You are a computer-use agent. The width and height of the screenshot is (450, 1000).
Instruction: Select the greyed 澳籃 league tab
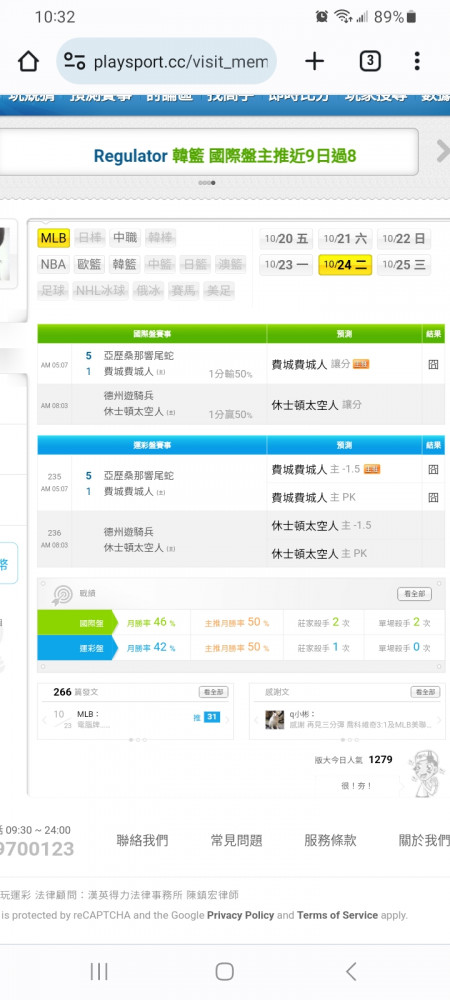[229, 264]
